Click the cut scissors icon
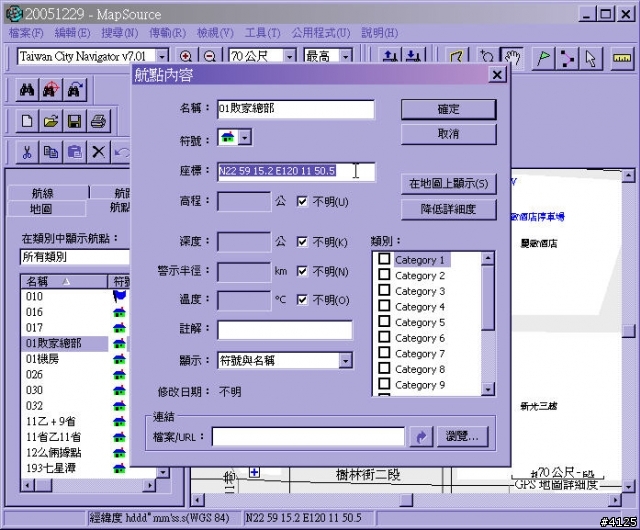Image resolution: width=640 pixels, height=530 pixels. pyautogui.click(x=27, y=152)
